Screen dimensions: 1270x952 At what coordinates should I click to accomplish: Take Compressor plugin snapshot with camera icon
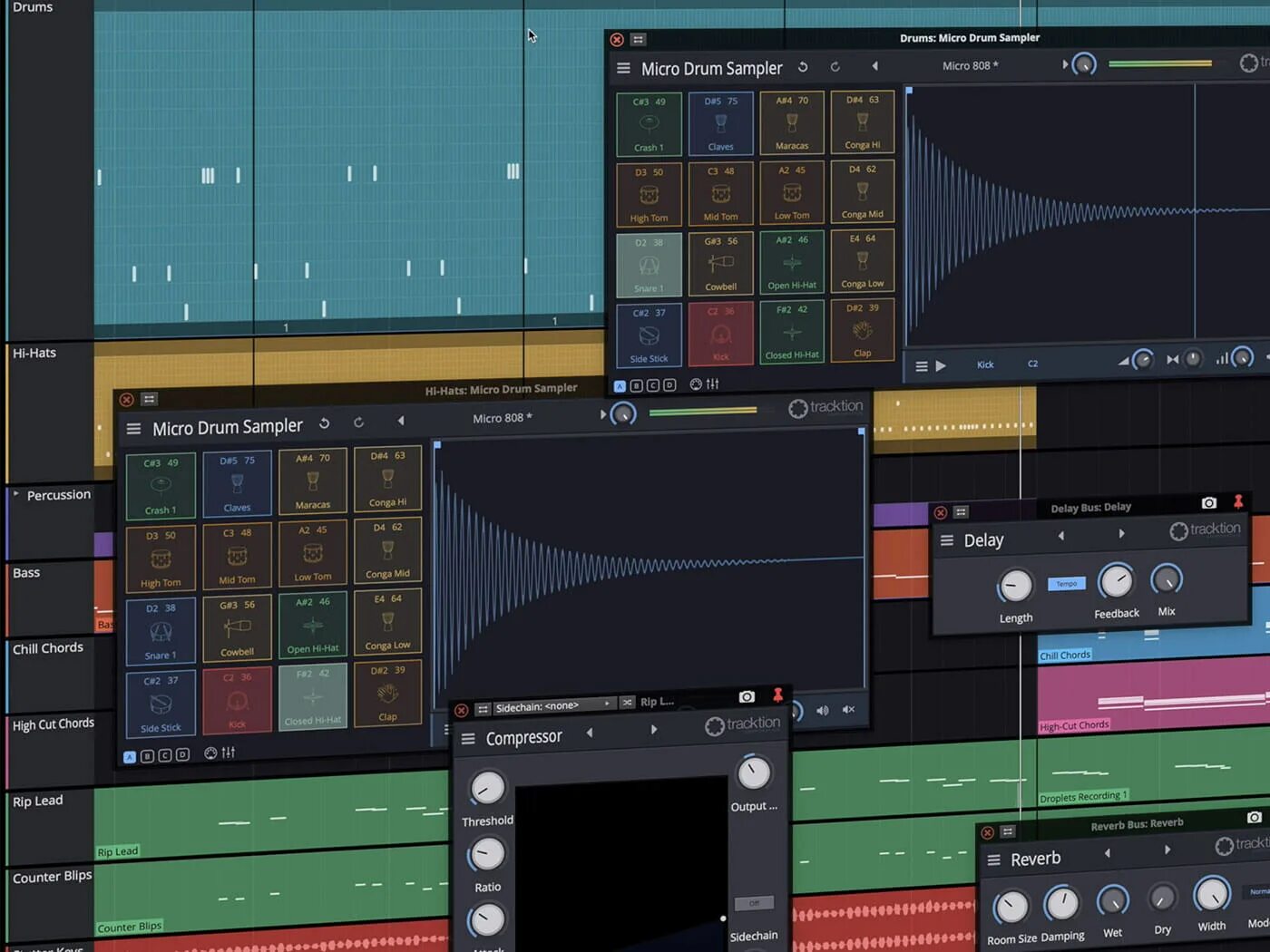747,696
